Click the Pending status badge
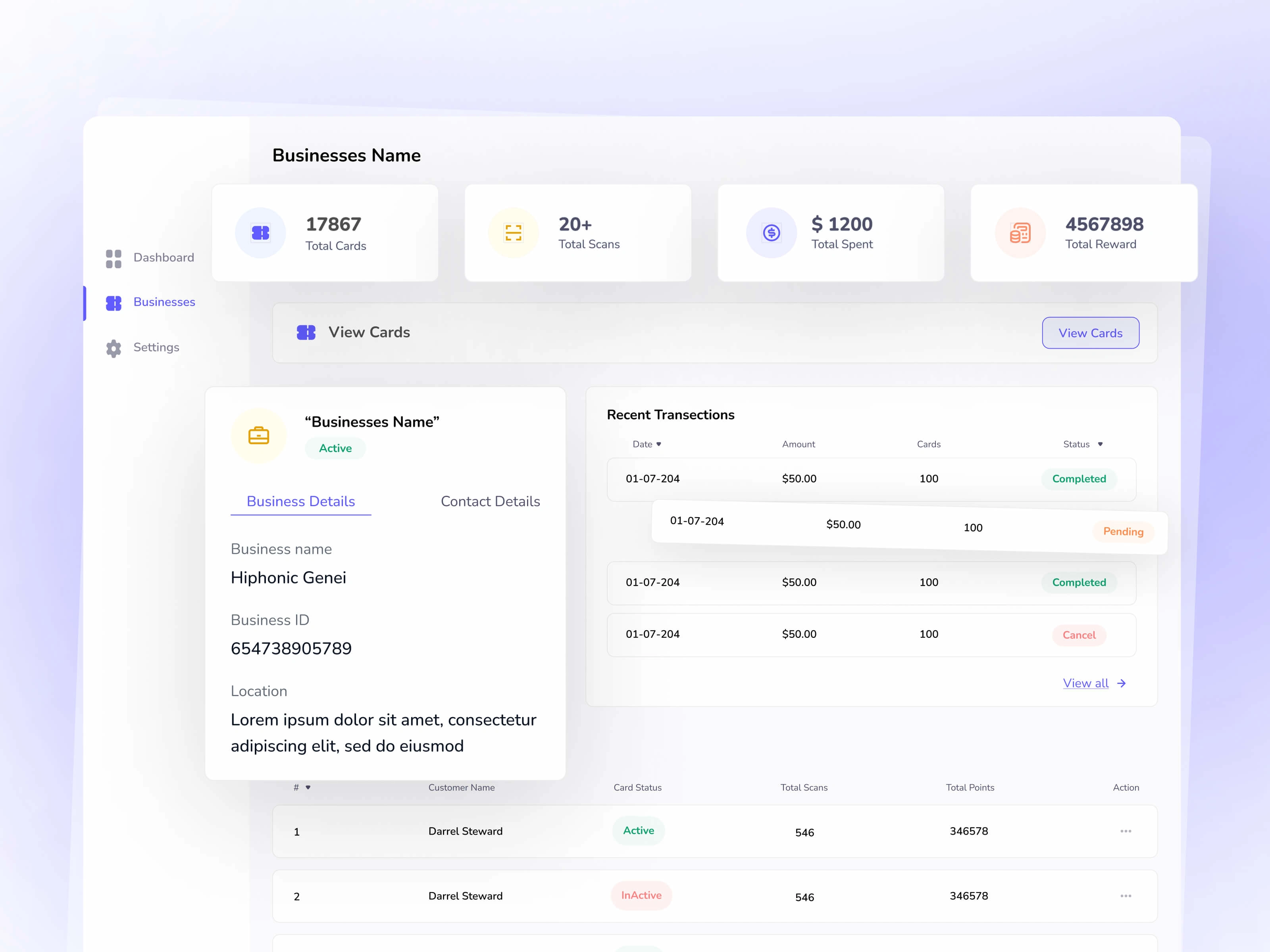 pos(1123,532)
